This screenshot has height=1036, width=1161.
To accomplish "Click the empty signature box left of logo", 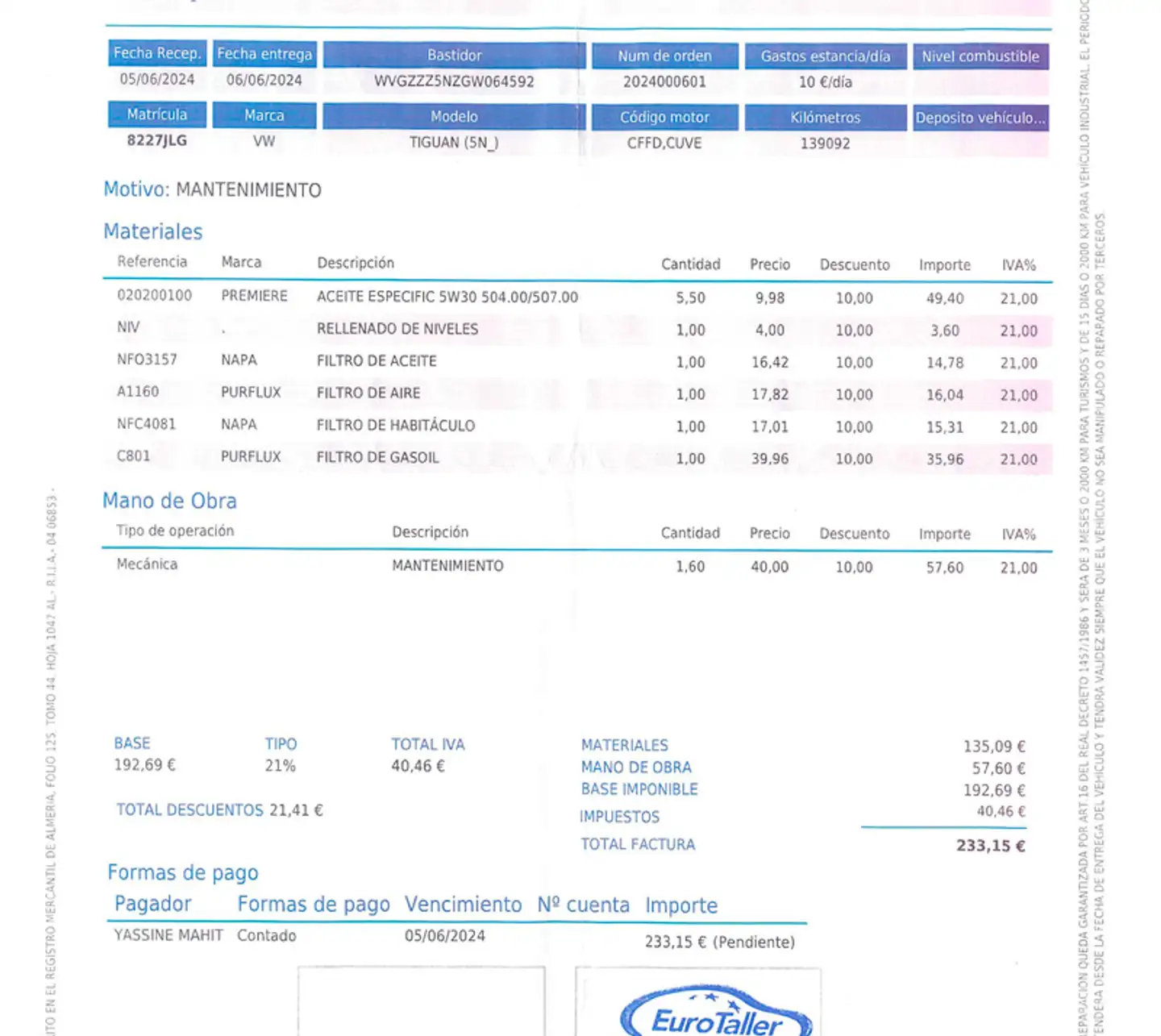I will coord(421,1001).
